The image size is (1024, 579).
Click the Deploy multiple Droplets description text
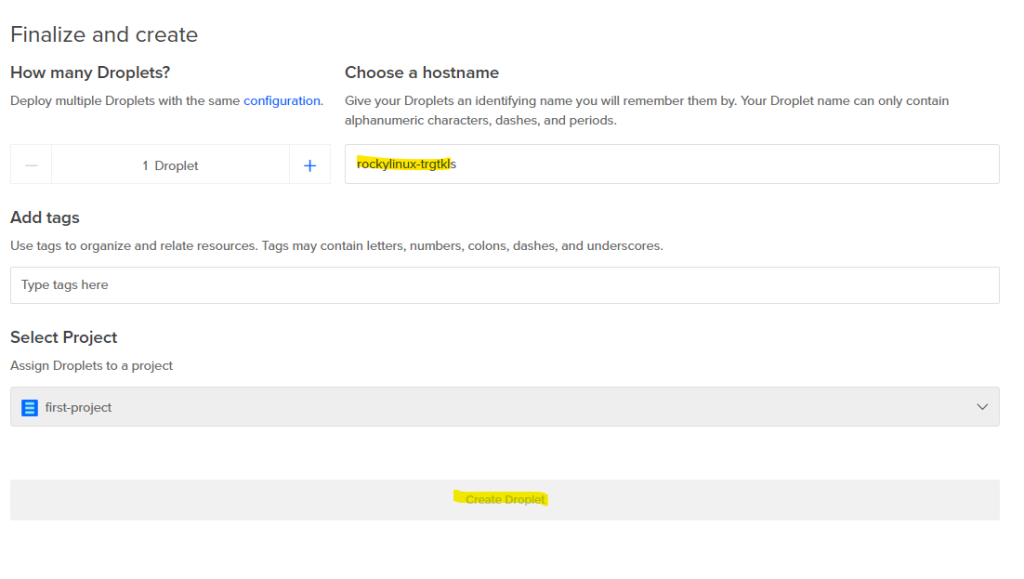(125, 101)
